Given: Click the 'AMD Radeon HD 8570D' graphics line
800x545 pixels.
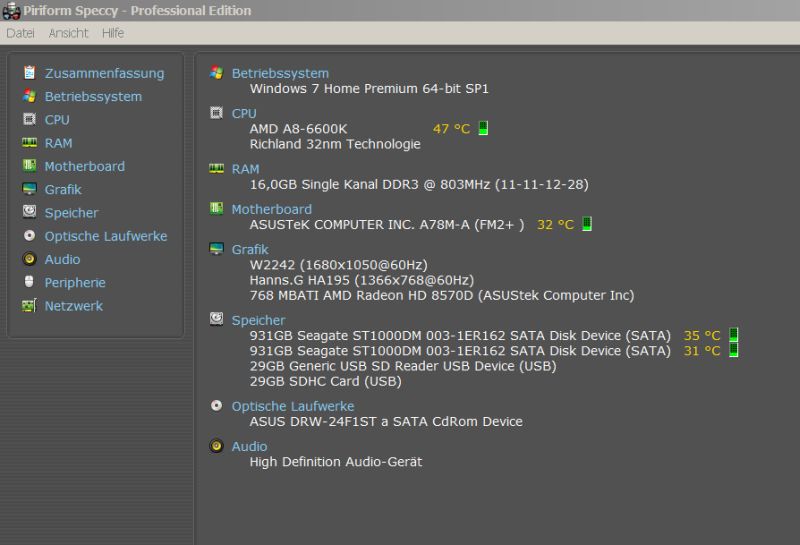Looking at the screenshot, I should coord(442,295).
